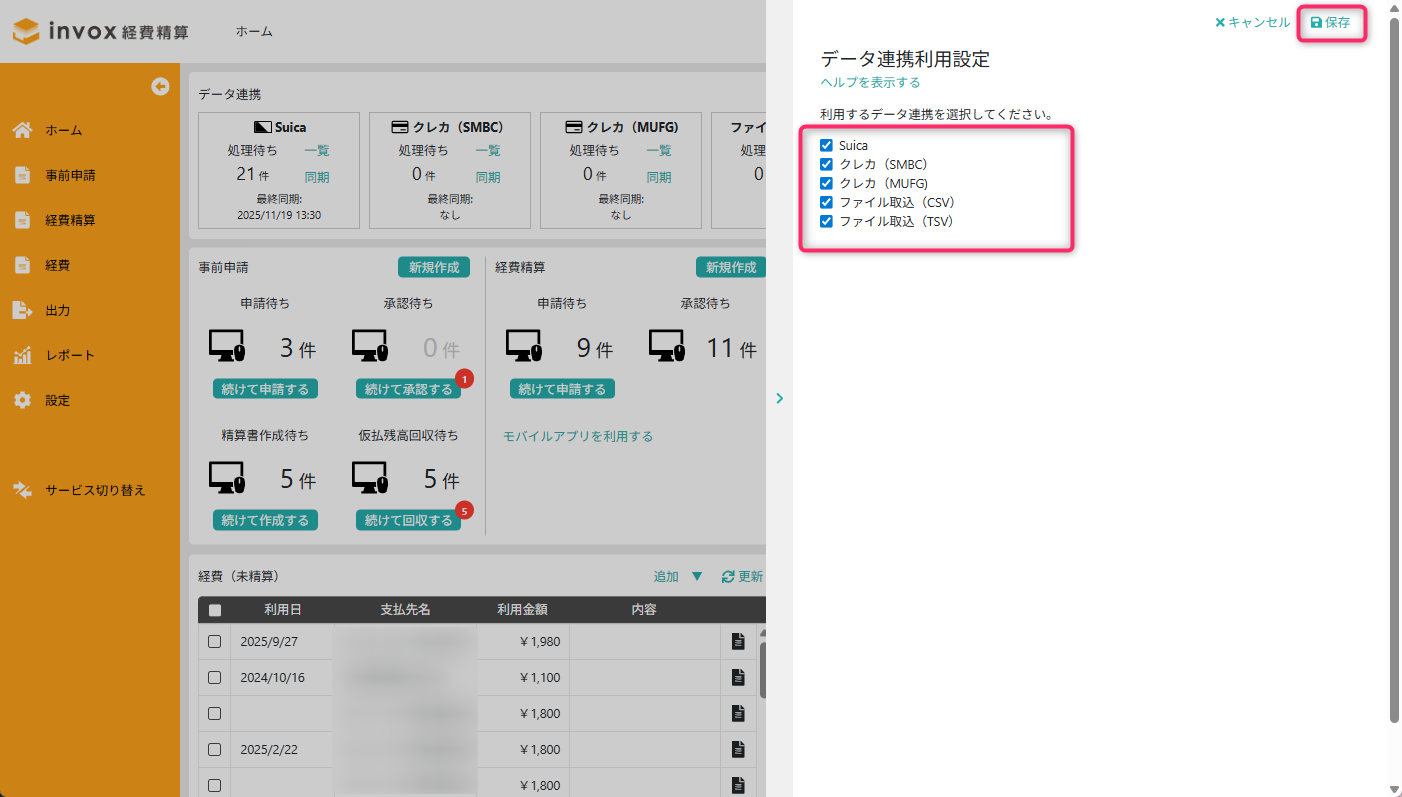Click the expense table scrollbar

(762, 670)
